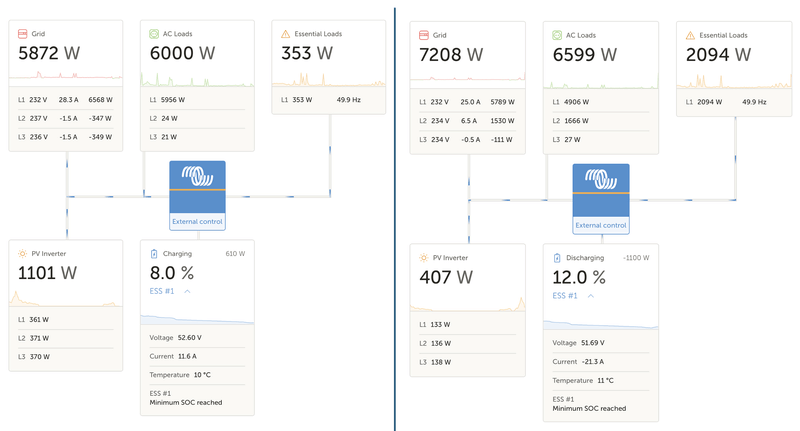The width and height of the screenshot is (800, 431).
Task: Click battery Voltage 51.69 V row
Action: click(601, 343)
